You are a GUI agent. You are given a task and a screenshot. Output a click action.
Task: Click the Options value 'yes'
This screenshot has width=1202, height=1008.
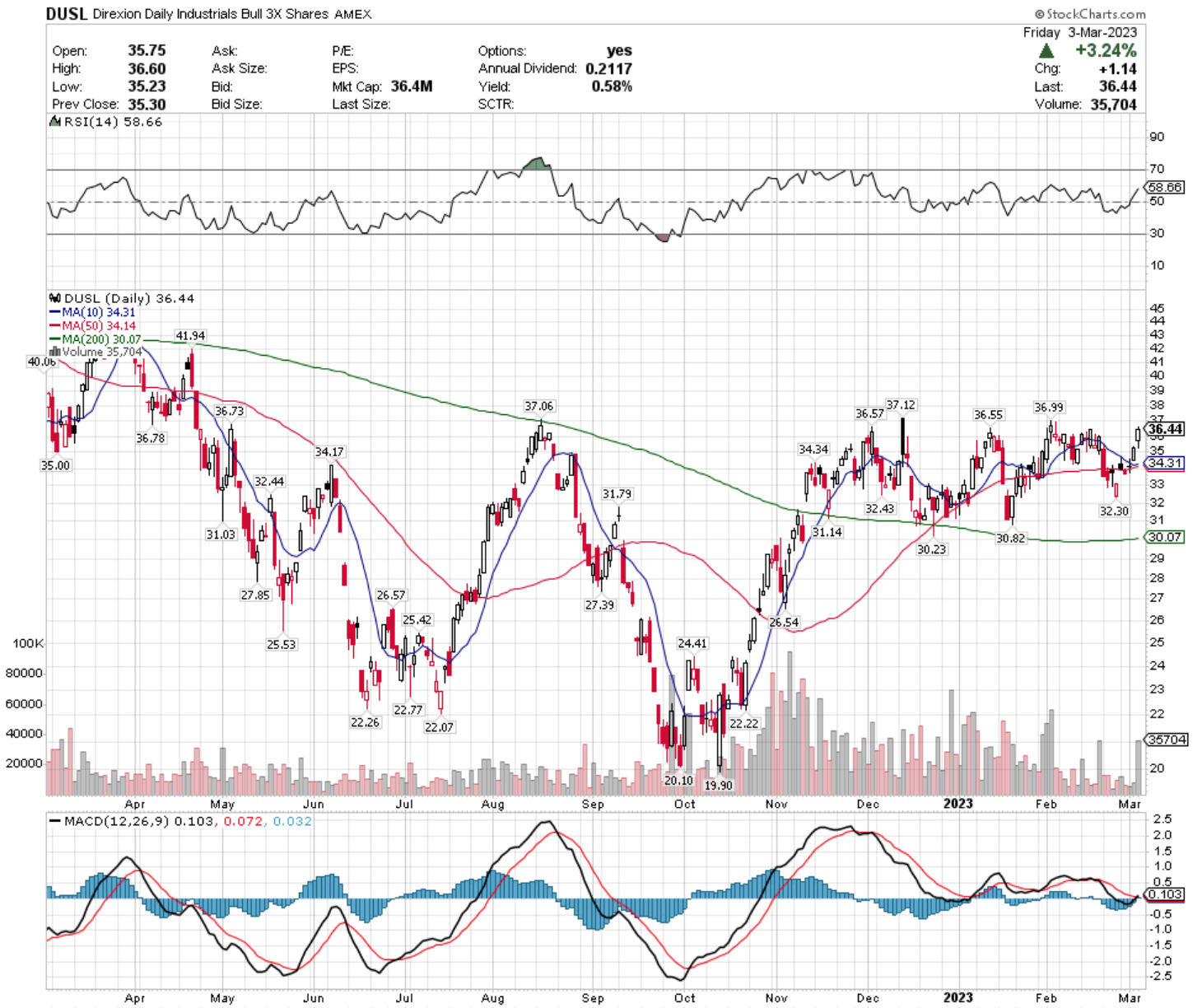tap(619, 50)
